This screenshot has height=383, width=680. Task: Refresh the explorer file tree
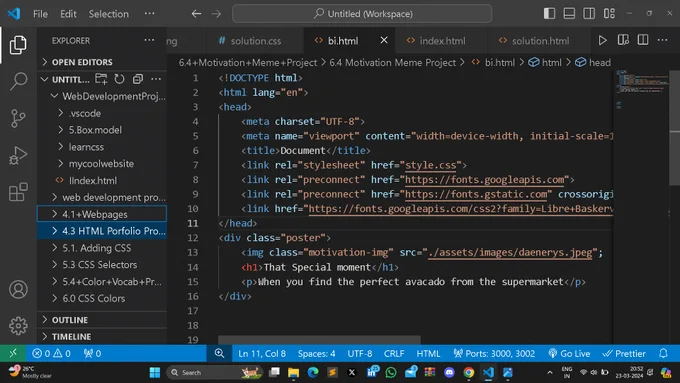119,79
